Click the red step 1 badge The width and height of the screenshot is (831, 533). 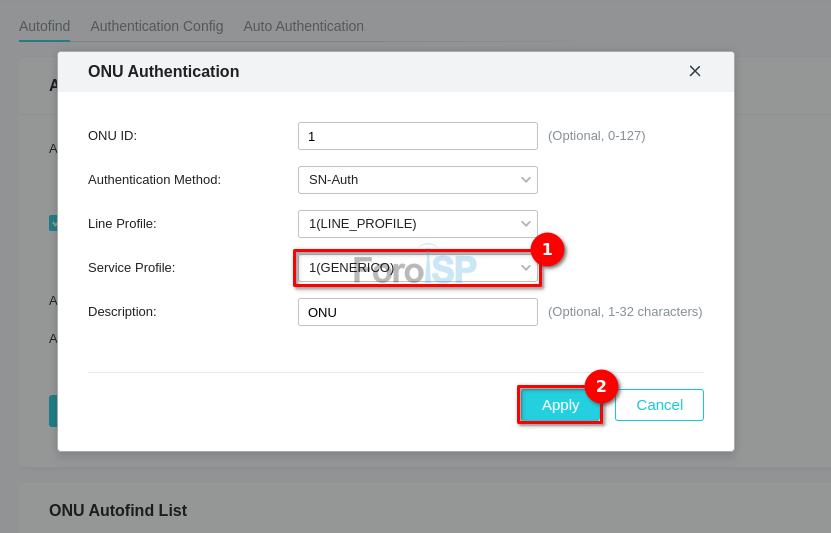[x=547, y=249]
